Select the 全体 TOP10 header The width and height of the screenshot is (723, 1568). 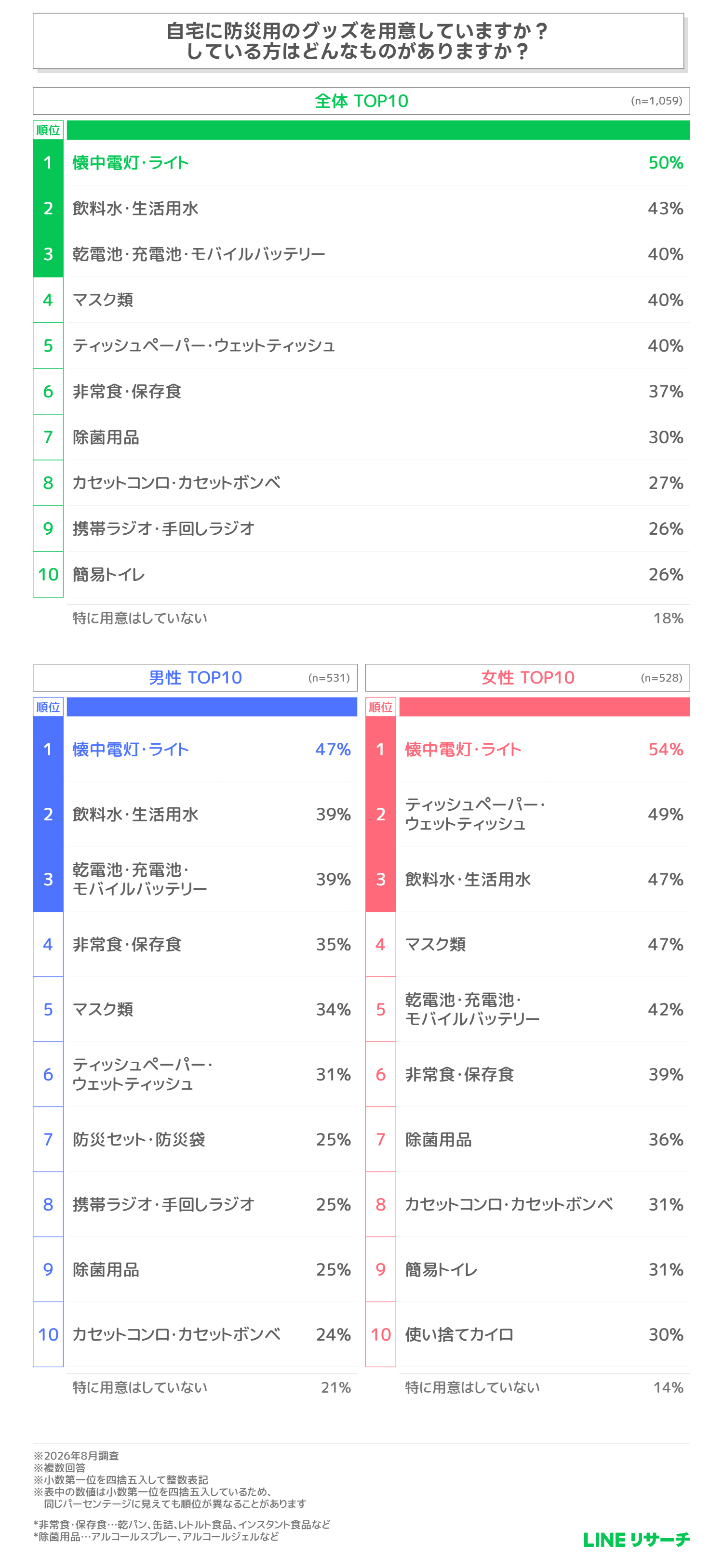click(x=361, y=101)
